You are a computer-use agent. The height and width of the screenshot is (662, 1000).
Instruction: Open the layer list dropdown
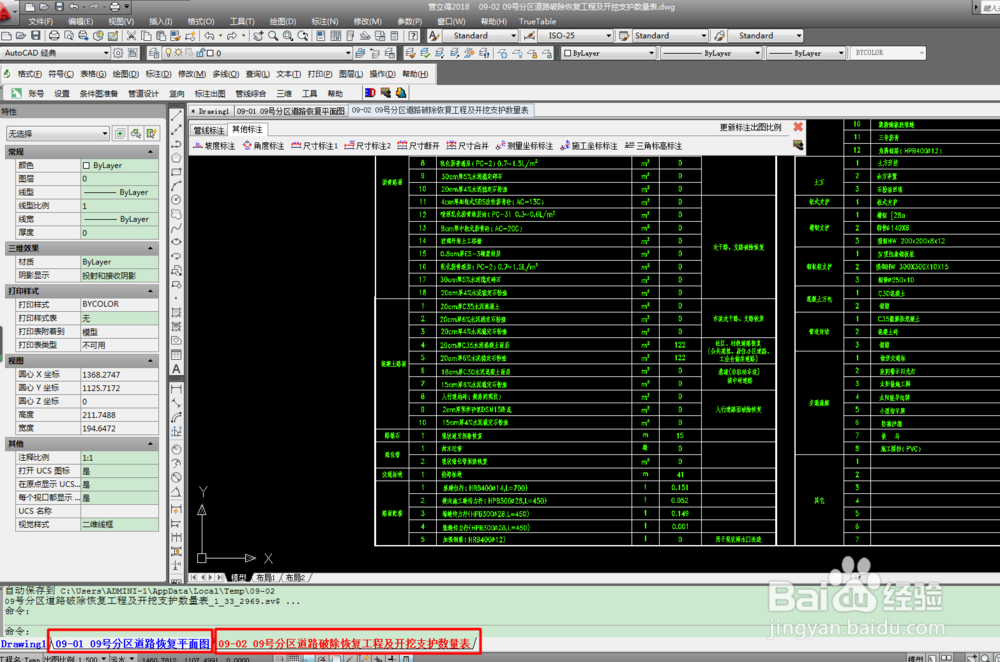click(348, 53)
